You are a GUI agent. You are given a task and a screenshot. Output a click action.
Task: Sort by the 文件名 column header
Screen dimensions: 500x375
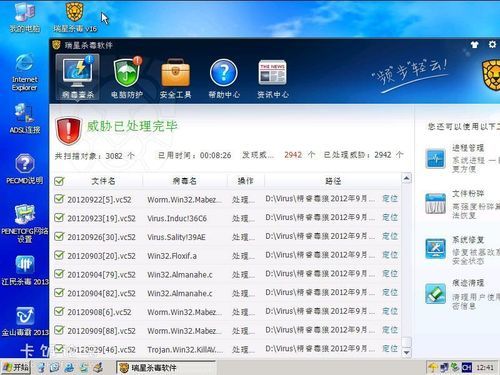point(103,181)
